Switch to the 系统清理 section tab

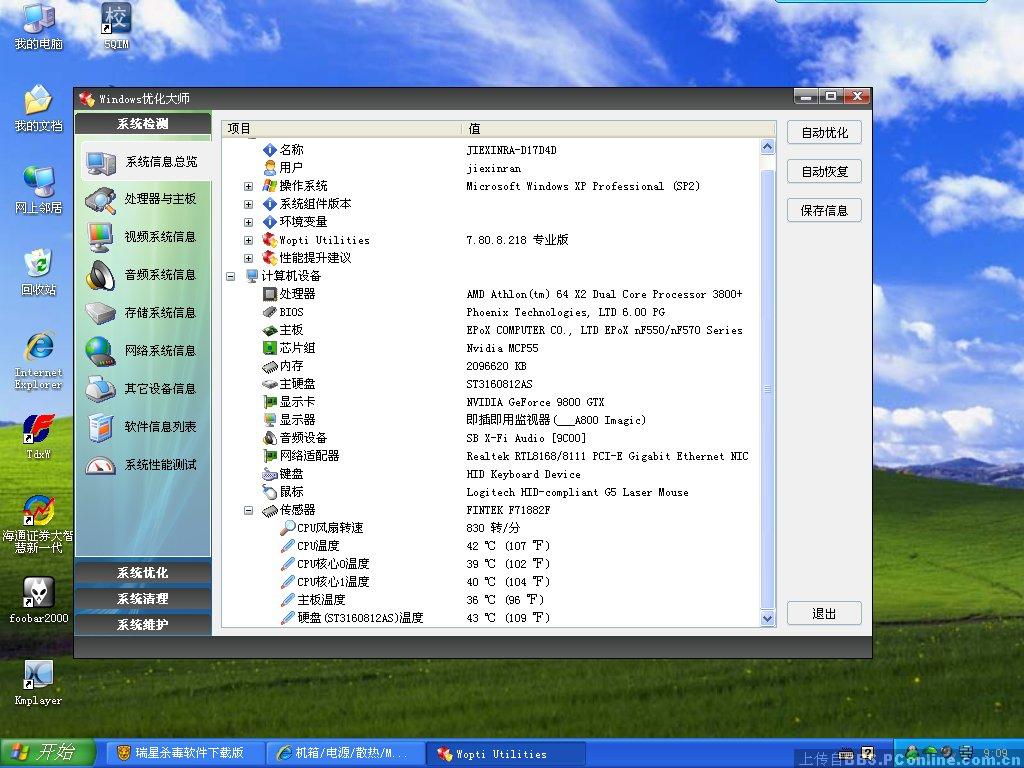143,599
